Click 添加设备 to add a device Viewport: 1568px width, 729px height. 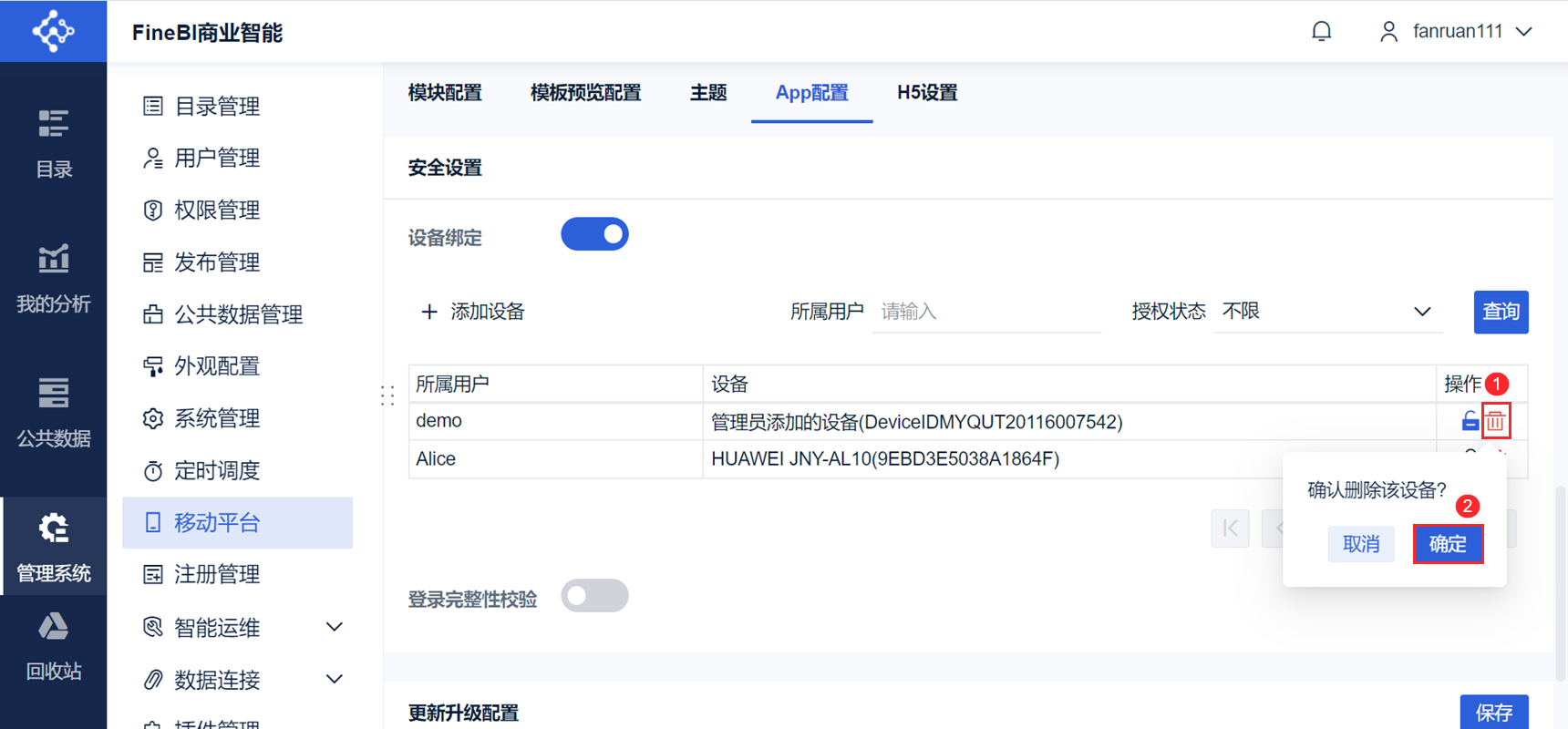click(x=472, y=312)
